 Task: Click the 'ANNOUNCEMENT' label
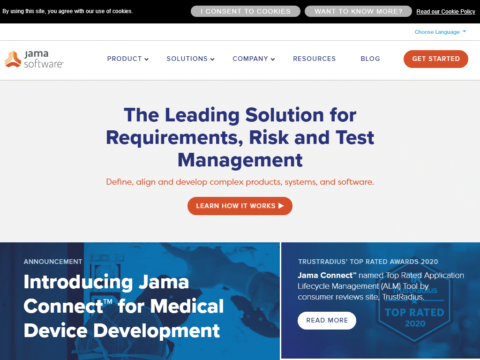pos(53,262)
